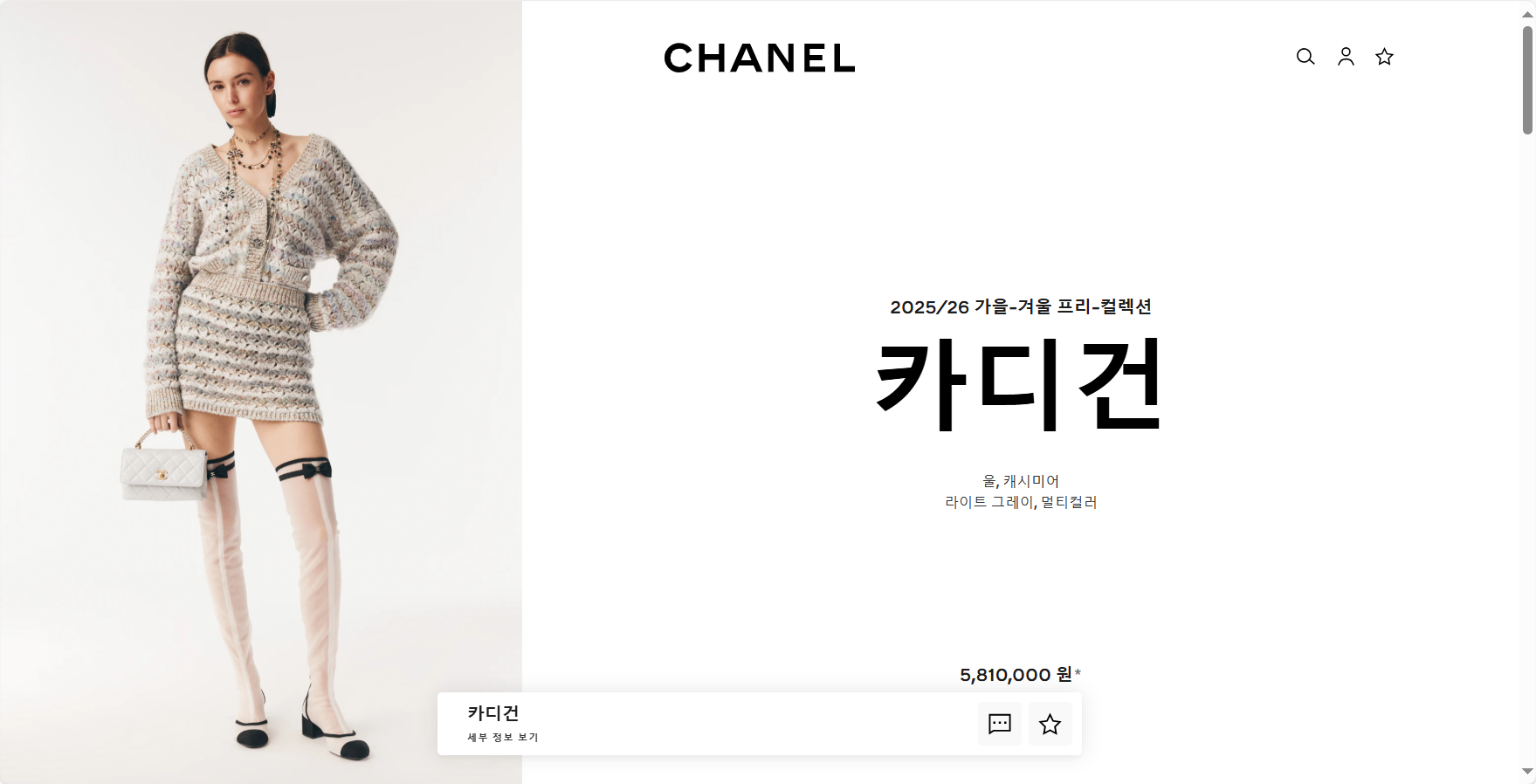
Task: Go to homepage via CHANEL logo
Action: [x=759, y=58]
